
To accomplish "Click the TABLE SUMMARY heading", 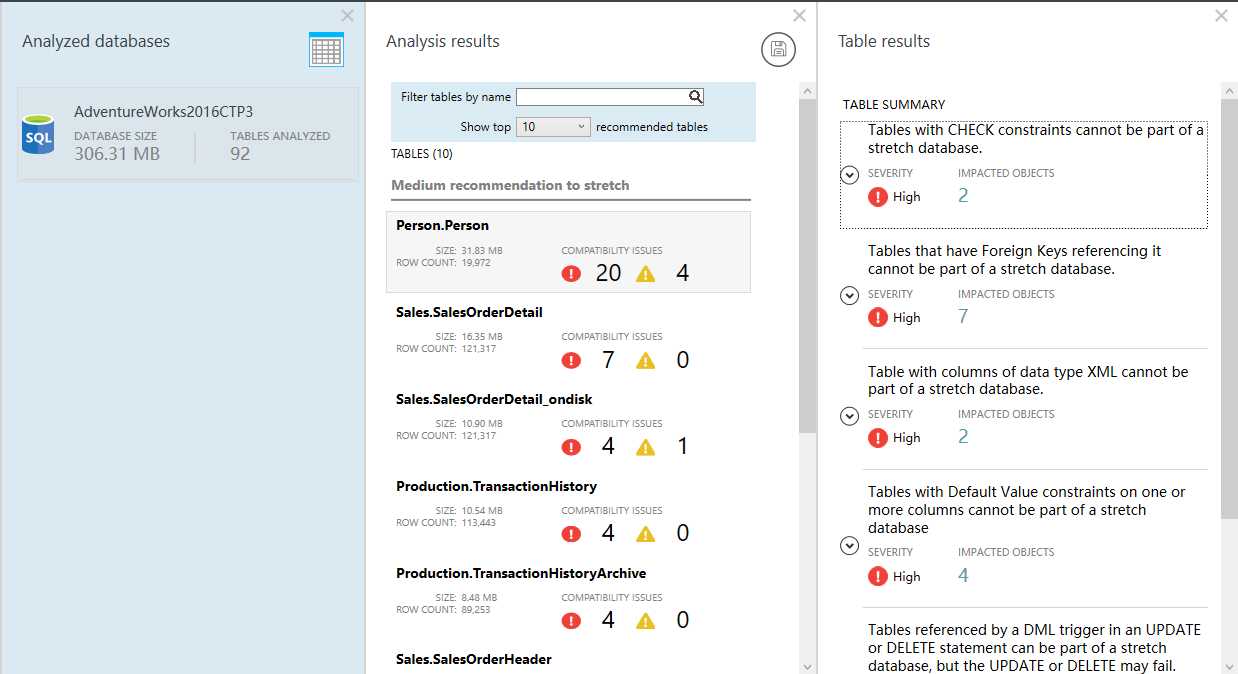I will click(894, 104).
